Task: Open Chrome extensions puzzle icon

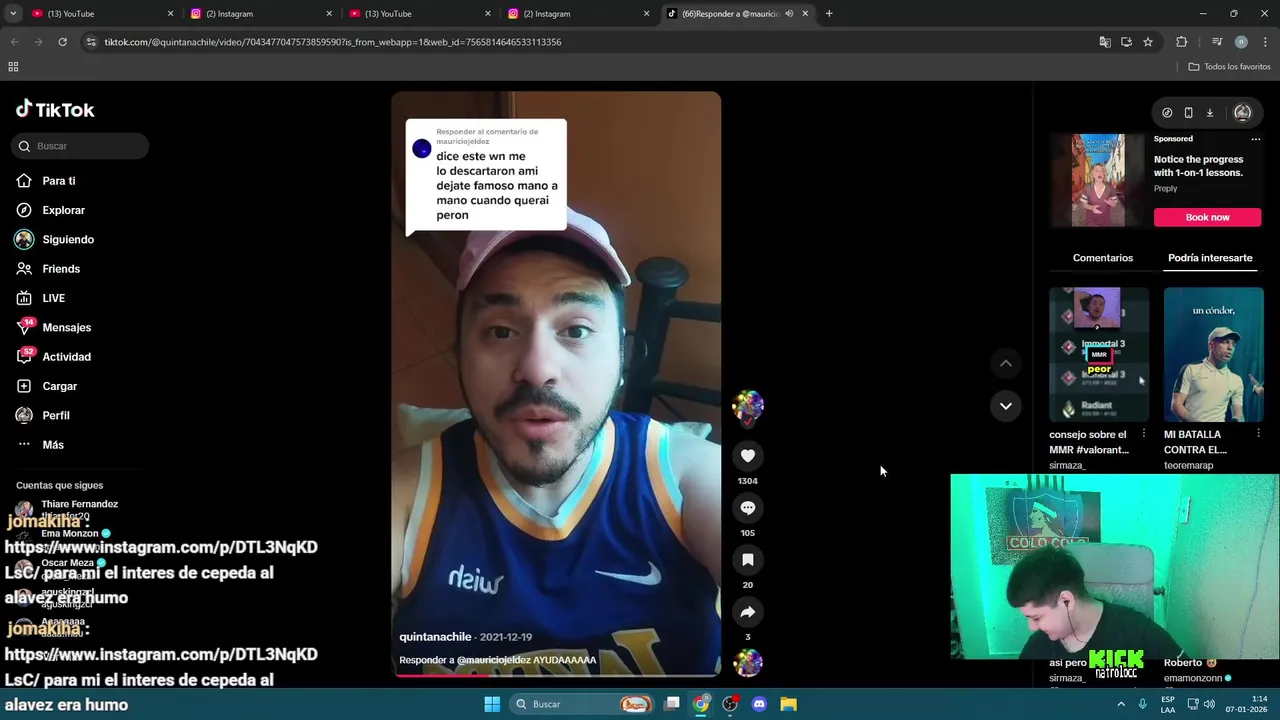Action: click(x=1182, y=42)
